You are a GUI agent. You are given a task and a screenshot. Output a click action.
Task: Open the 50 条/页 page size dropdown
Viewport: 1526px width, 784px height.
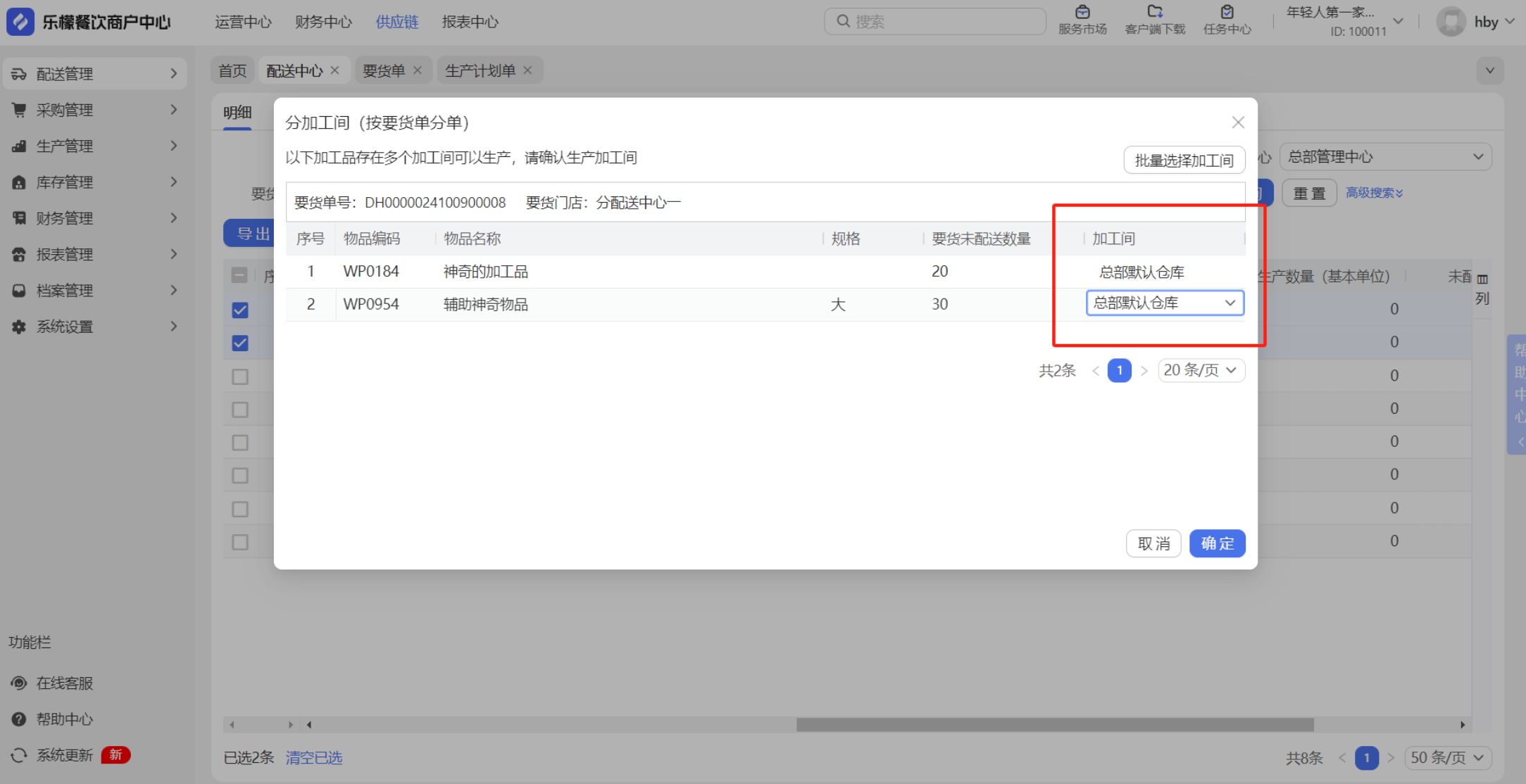[x=1447, y=757]
